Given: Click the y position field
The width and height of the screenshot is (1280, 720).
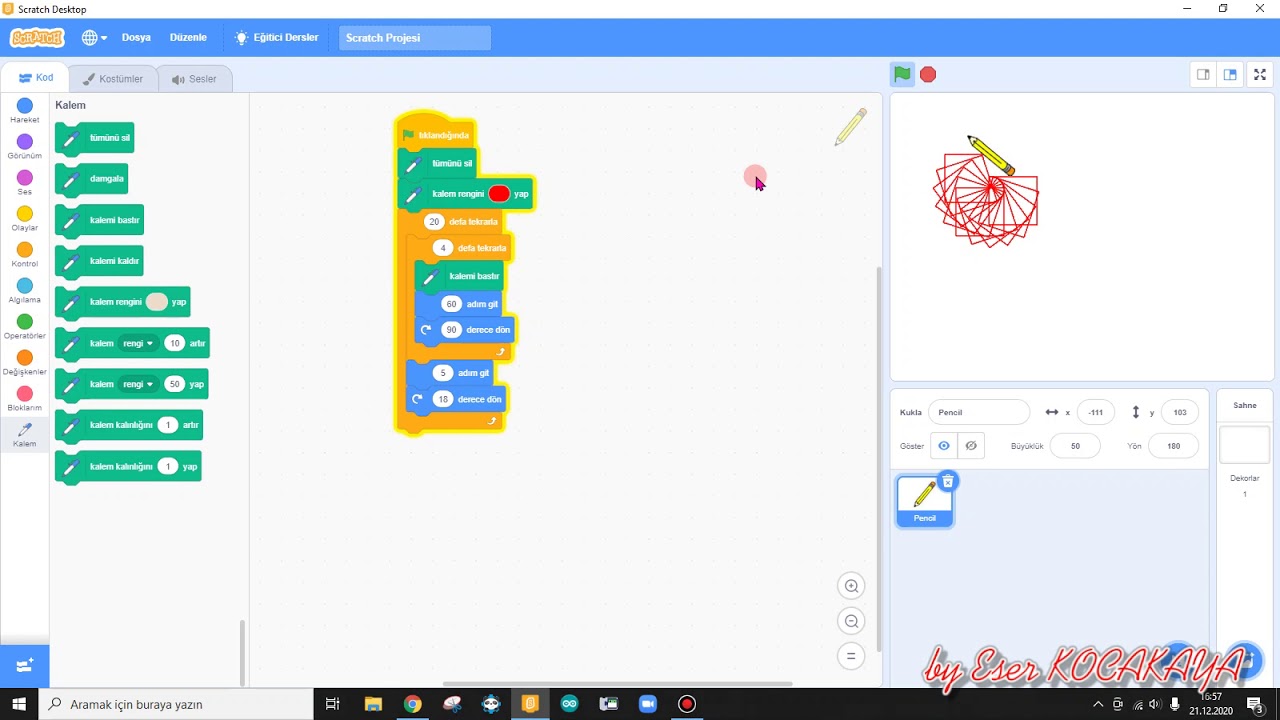Looking at the screenshot, I should point(1180,412).
